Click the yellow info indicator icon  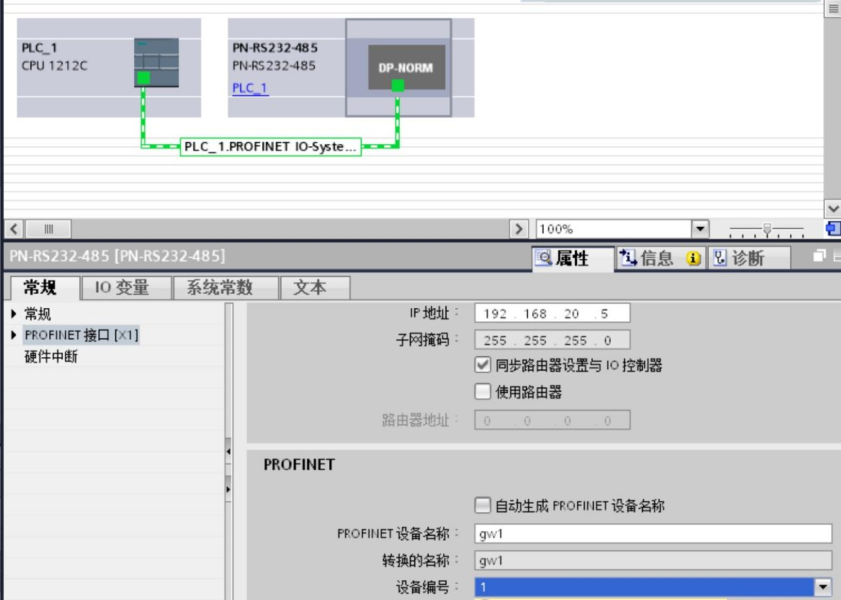692,259
